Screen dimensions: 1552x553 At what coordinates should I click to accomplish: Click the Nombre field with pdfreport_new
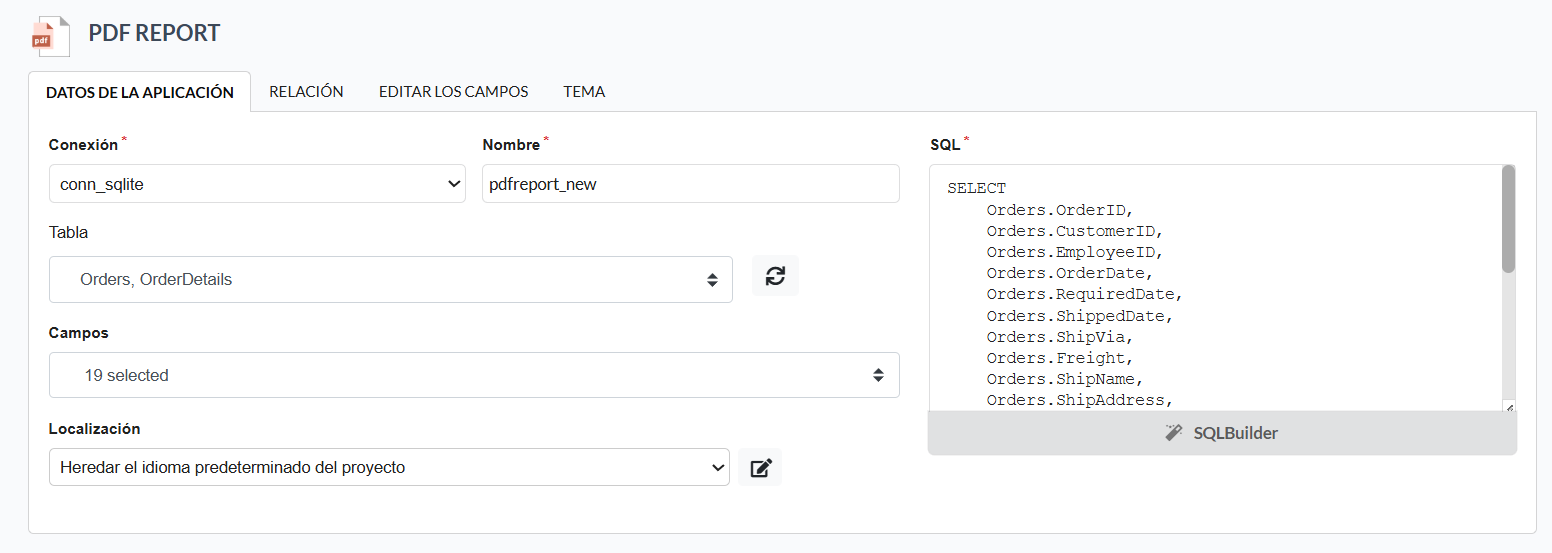coord(691,184)
